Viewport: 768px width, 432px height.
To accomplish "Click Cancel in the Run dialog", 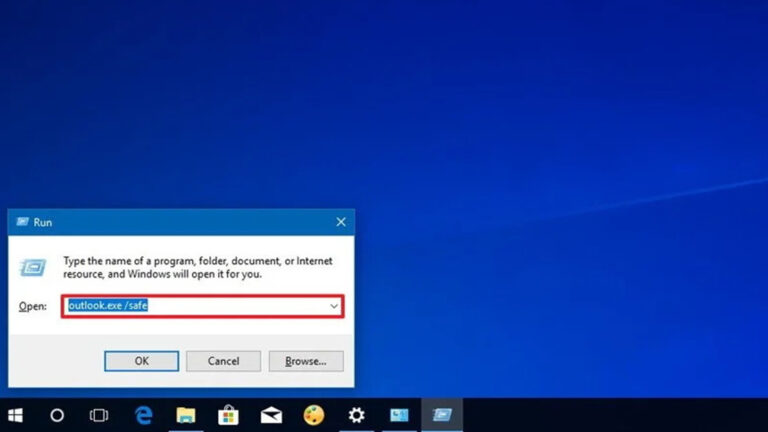I will pos(223,361).
